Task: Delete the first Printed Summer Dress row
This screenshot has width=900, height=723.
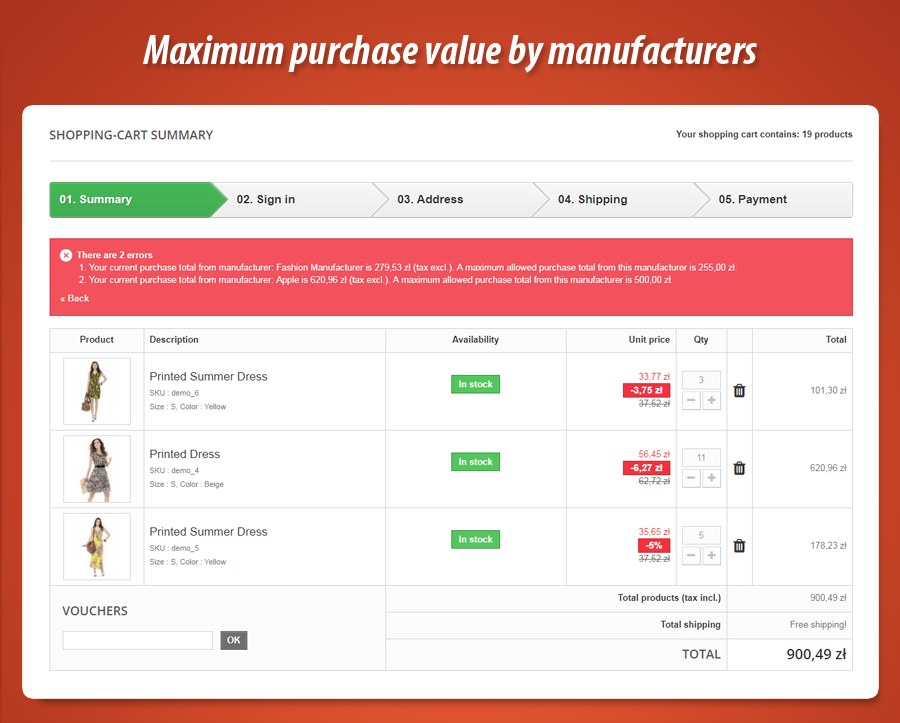Action: (x=739, y=391)
